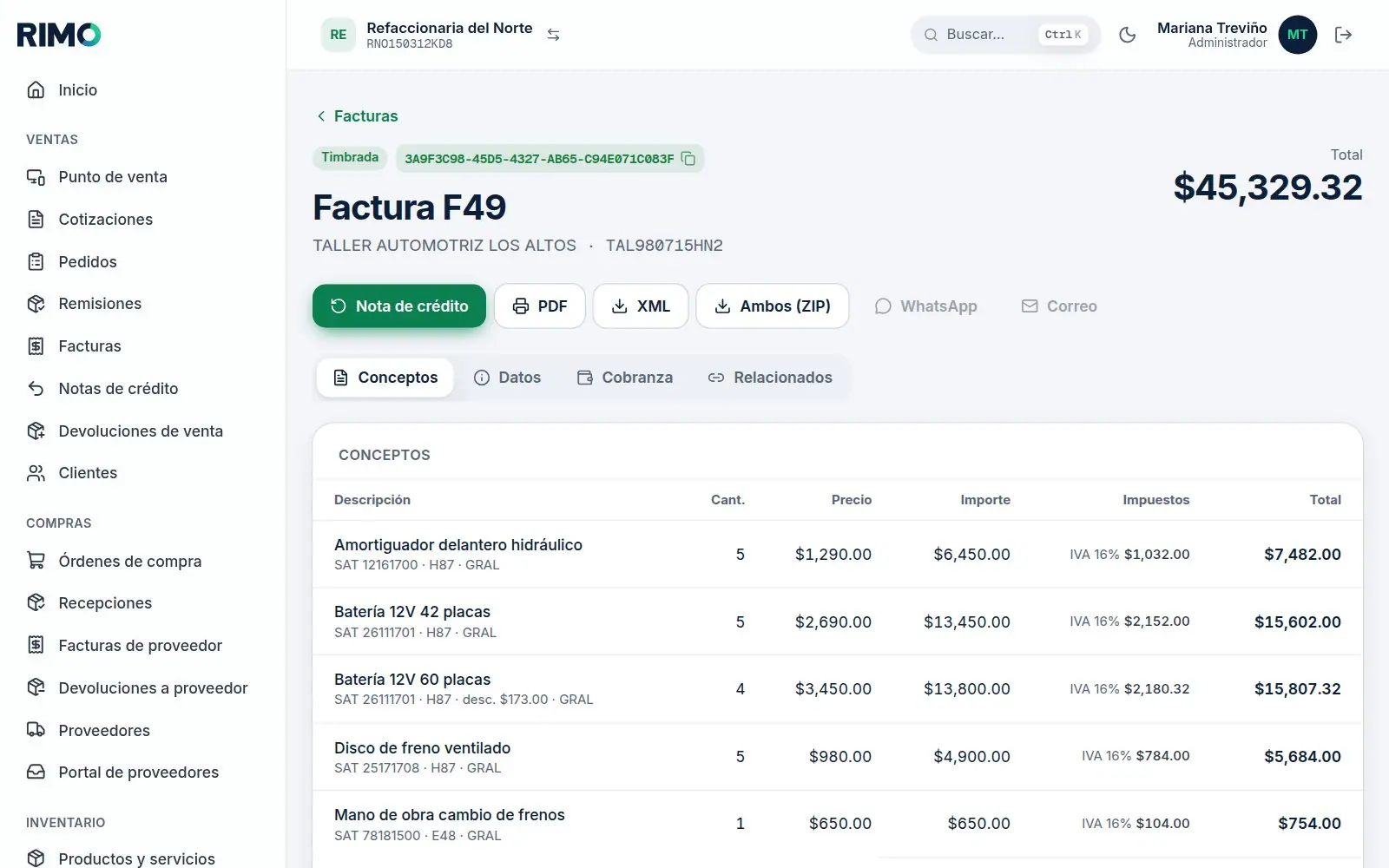Open Inicio from the sidebar
This screenshot has width=1389, height=868.
[x=142, y=90]
